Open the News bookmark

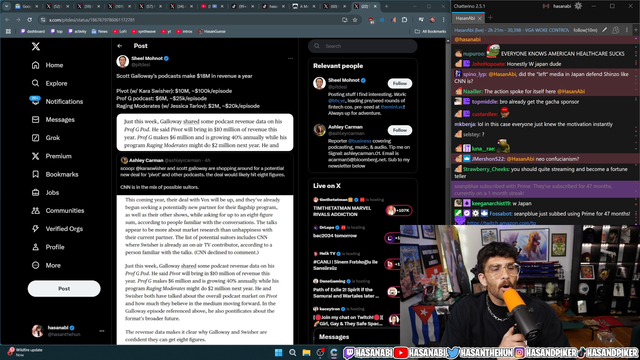click(x=100, y=31)
